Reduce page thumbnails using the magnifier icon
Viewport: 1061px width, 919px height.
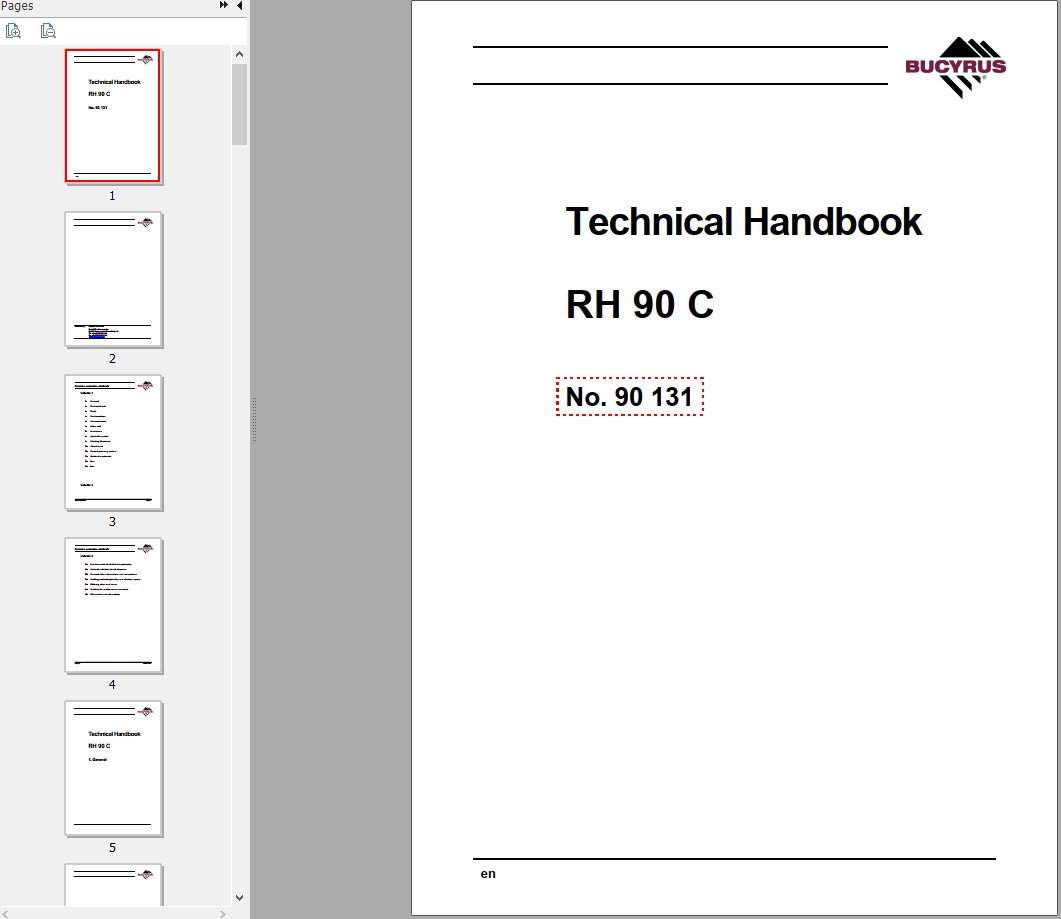tap(47, 30)
